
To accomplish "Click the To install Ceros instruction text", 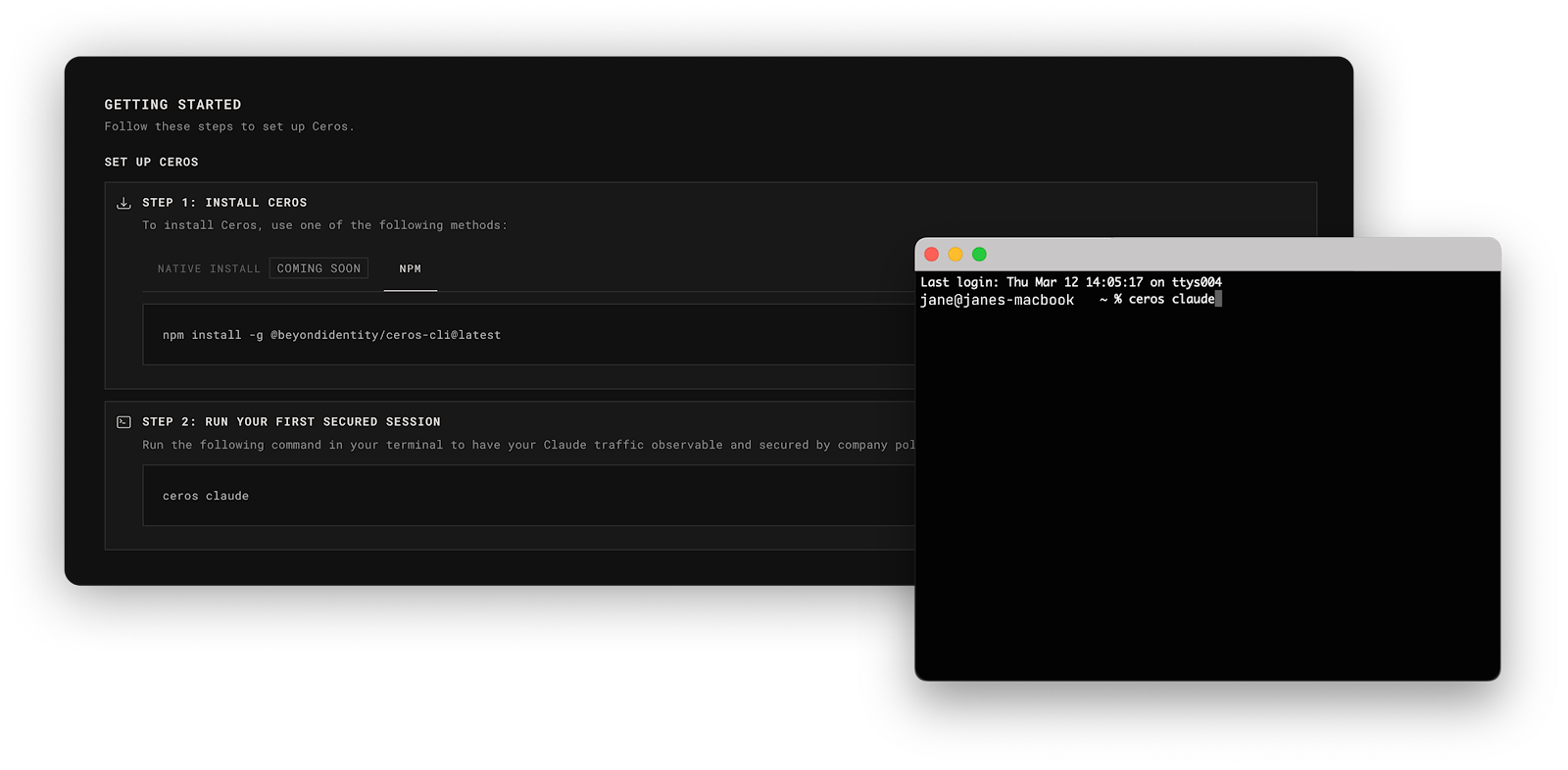I will [324, 225].
